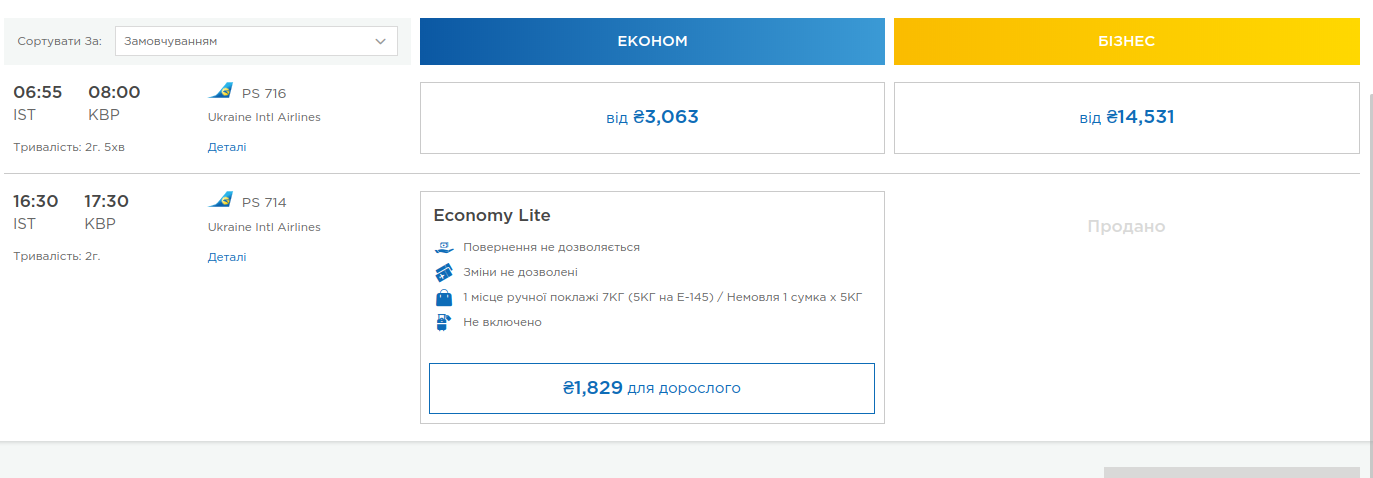
Task: Switch to the БІЗНЕС fare tab
Action: pos(1126,41)
